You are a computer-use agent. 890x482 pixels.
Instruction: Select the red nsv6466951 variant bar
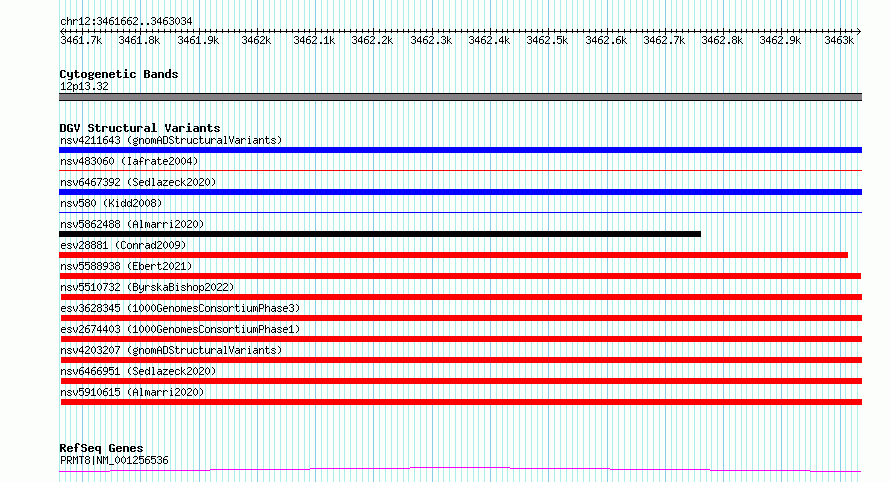tap(461, 382)
